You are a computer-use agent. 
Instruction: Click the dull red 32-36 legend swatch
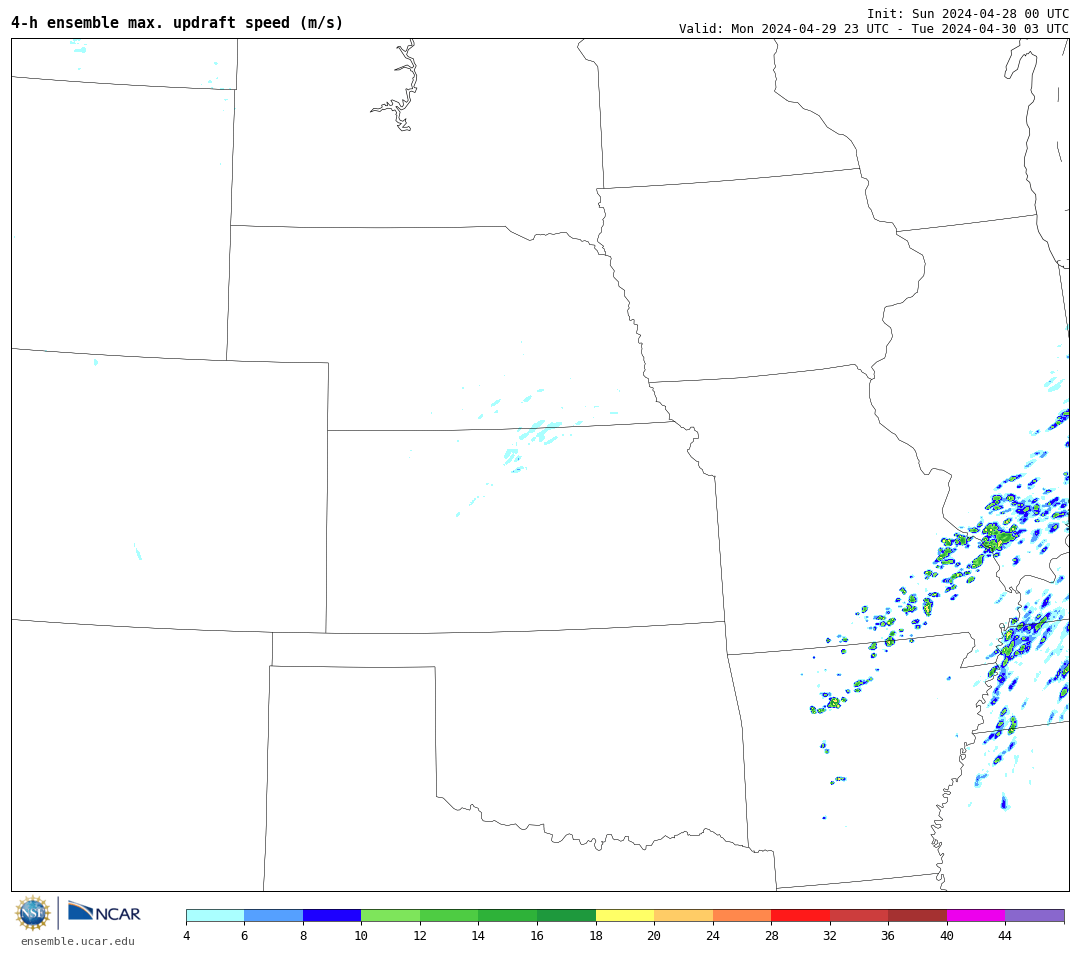859,915
